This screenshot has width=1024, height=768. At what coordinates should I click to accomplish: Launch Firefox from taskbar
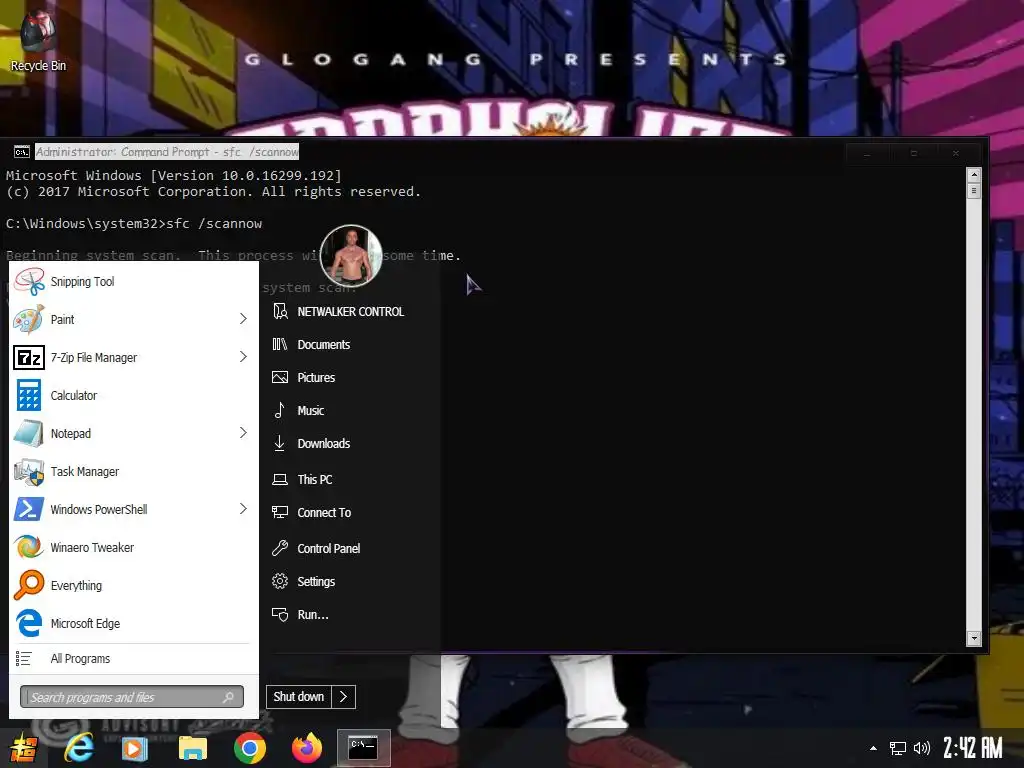(307, 748)
